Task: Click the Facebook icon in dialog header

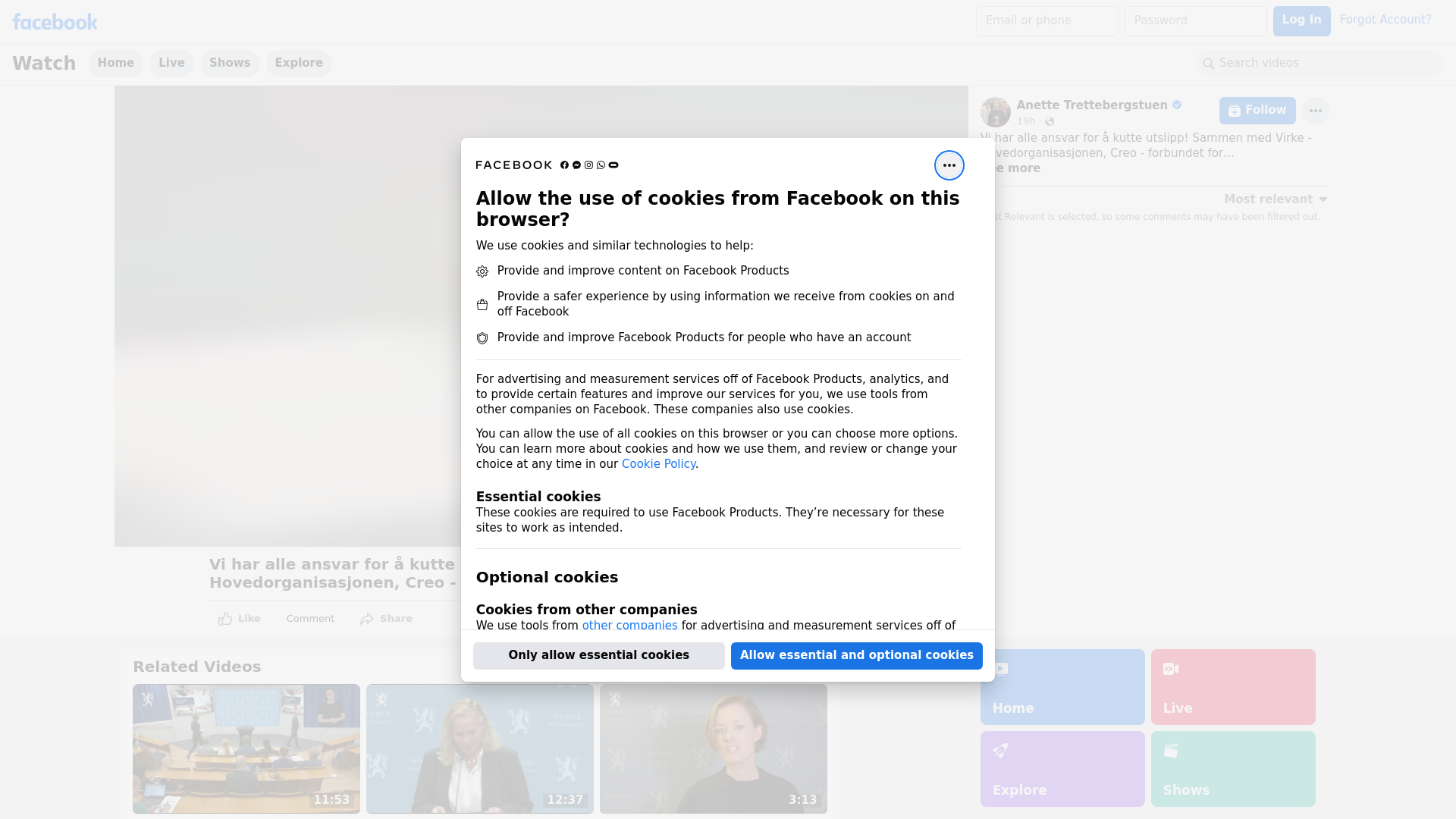Action: (x=564, y=165)
